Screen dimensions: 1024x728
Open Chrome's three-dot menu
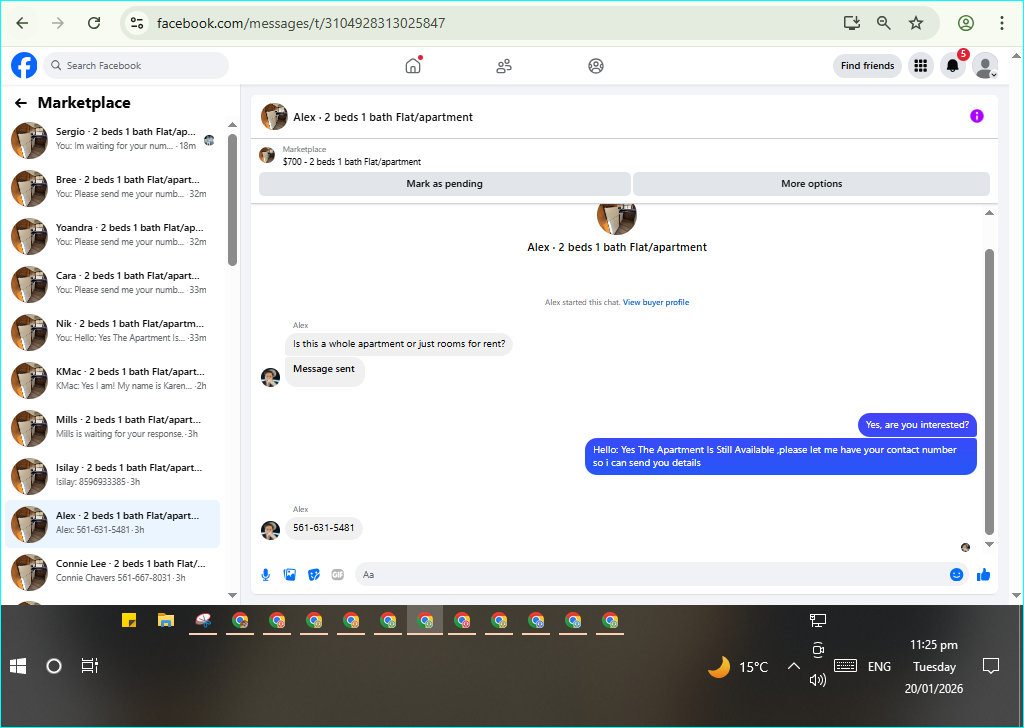1002,23
